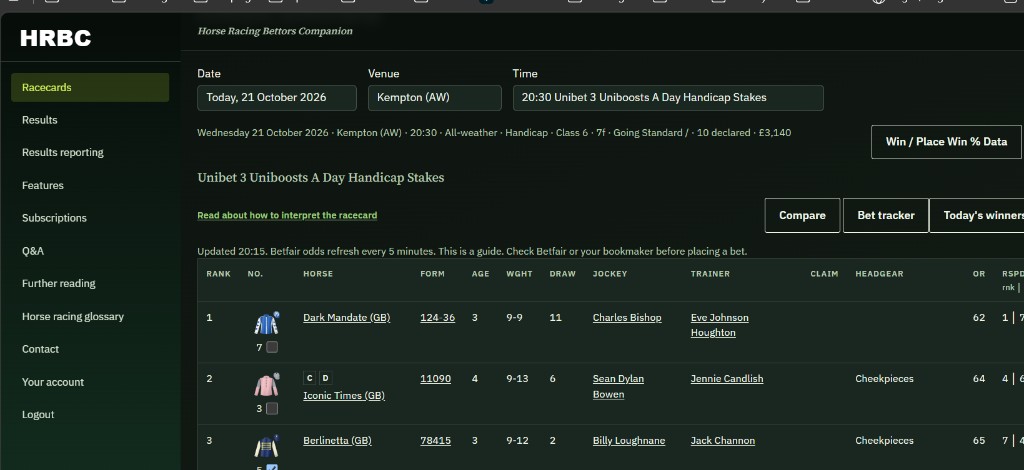Screen dimensions: 1024x470
Task: Click Berlinetta's official rating 65
Action: [x=979, y=441]
